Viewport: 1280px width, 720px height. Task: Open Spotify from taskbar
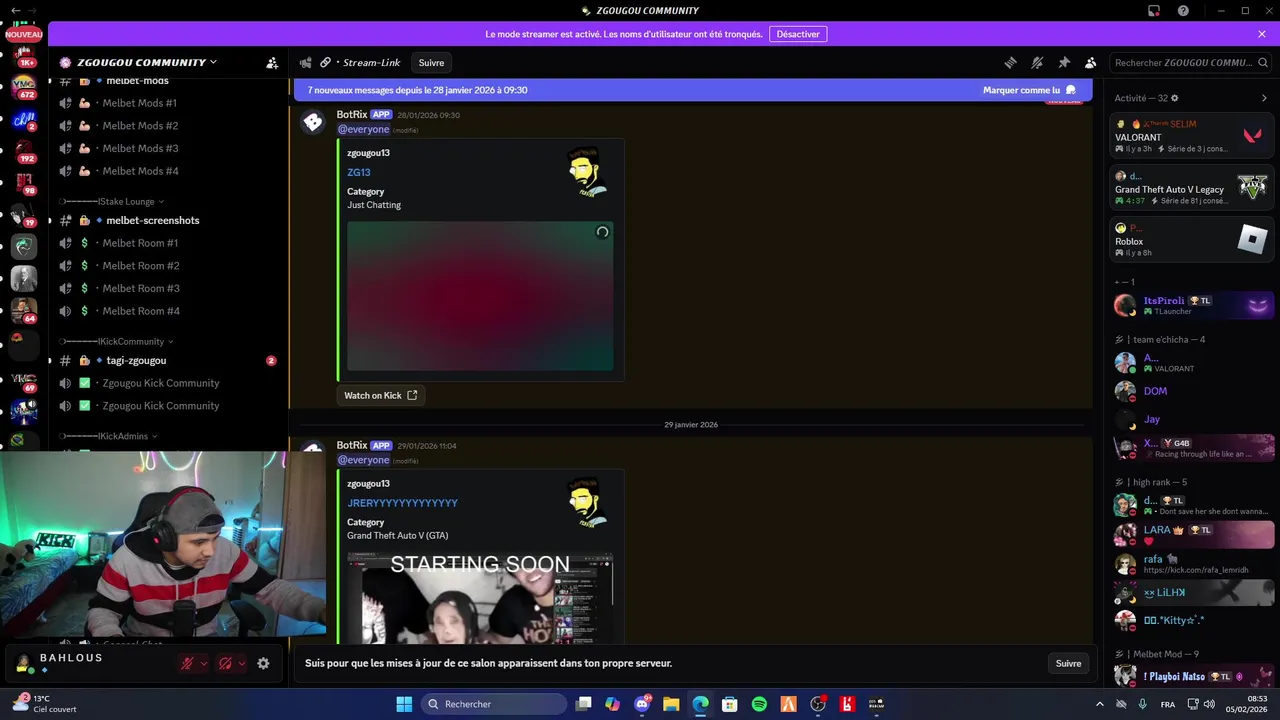(x=759, y=704)
